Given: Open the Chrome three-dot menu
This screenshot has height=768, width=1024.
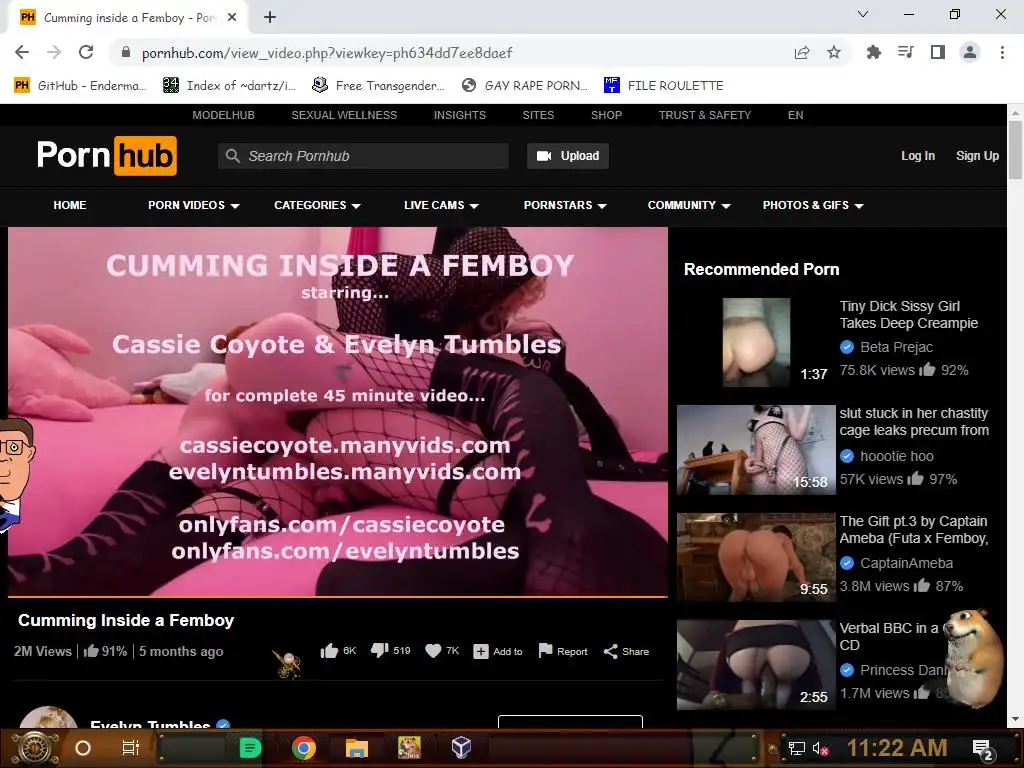Looking at the screenshot, I should [x=1002, y=52].
